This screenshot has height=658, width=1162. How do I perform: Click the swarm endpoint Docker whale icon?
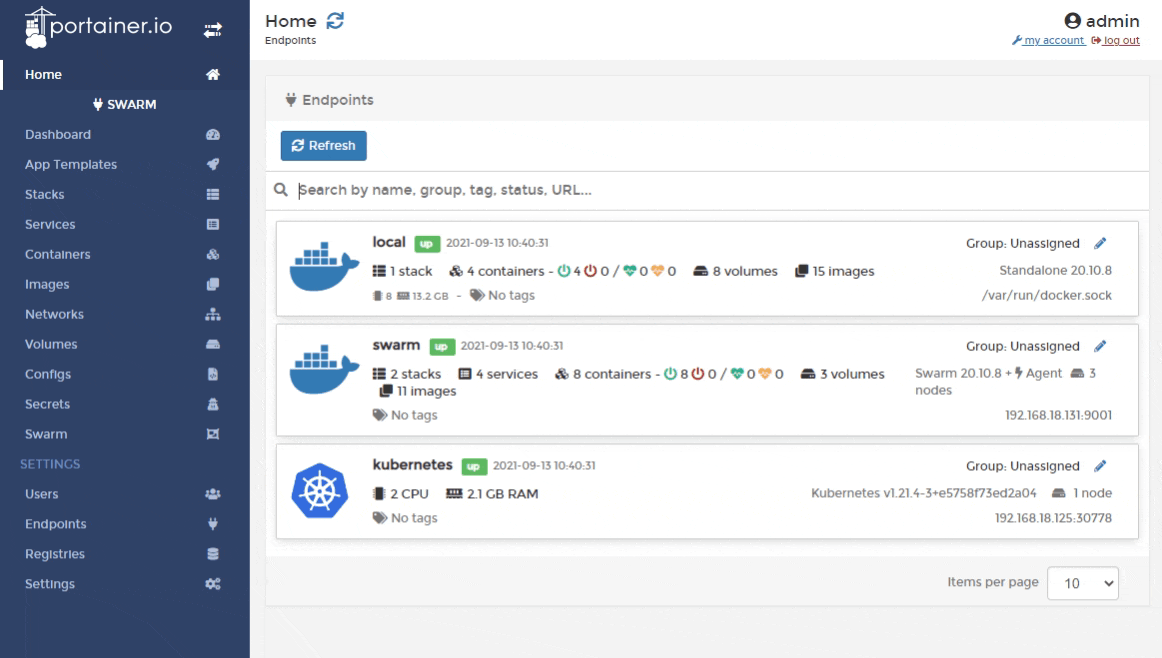[317, 369]
